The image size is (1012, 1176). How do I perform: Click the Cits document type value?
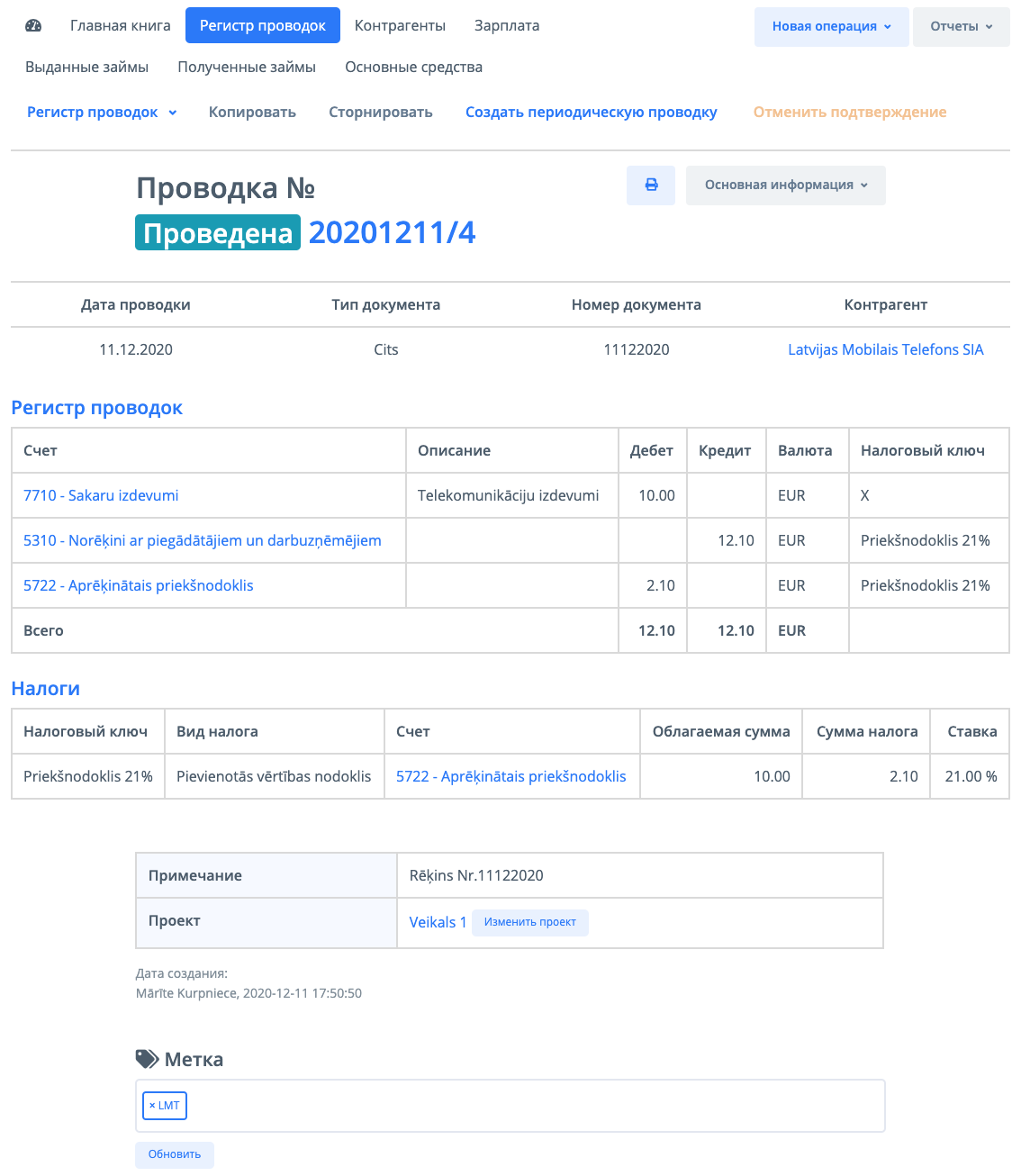(386, 349)
